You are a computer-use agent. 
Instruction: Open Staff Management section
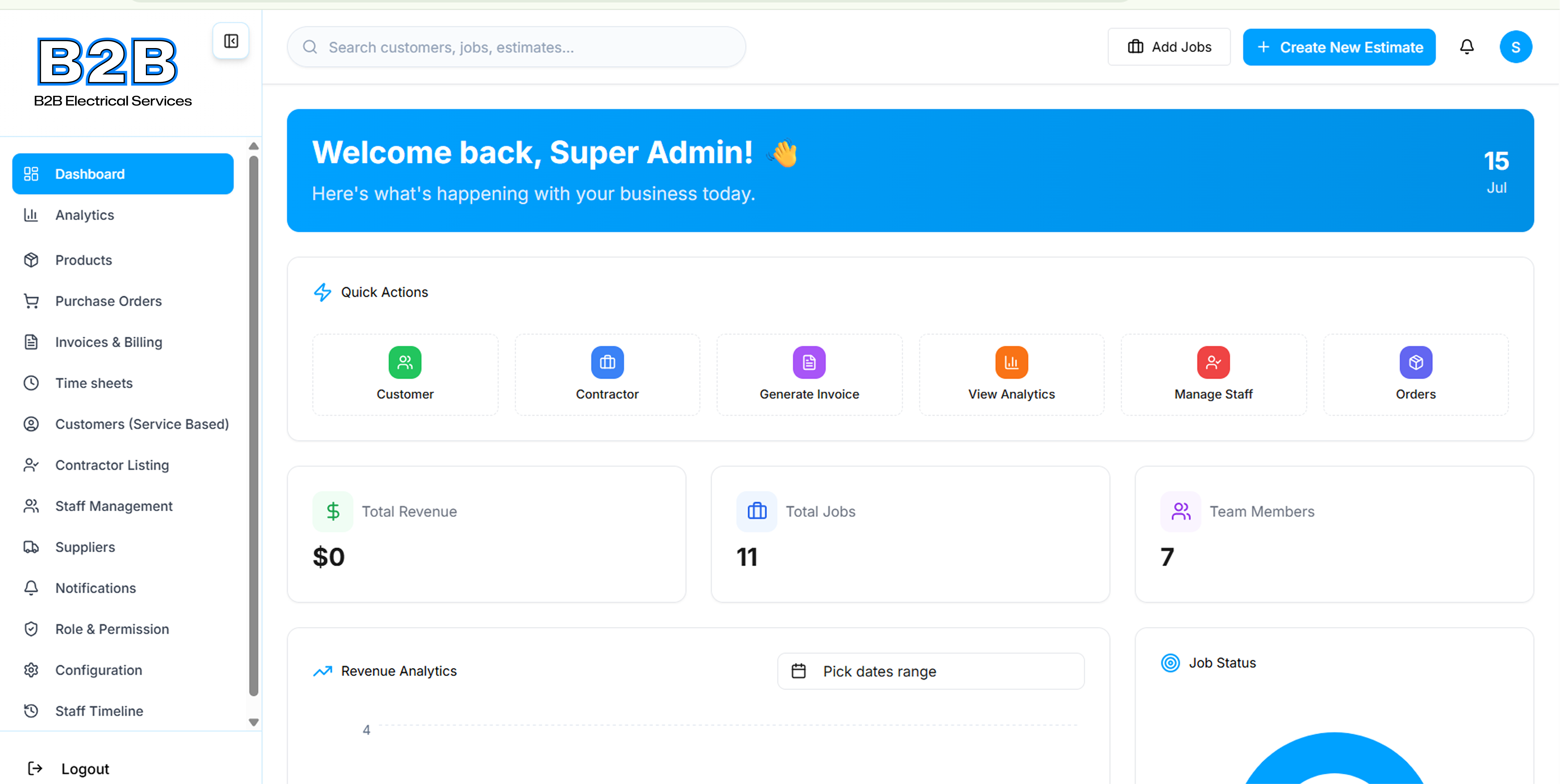(123, 506)
